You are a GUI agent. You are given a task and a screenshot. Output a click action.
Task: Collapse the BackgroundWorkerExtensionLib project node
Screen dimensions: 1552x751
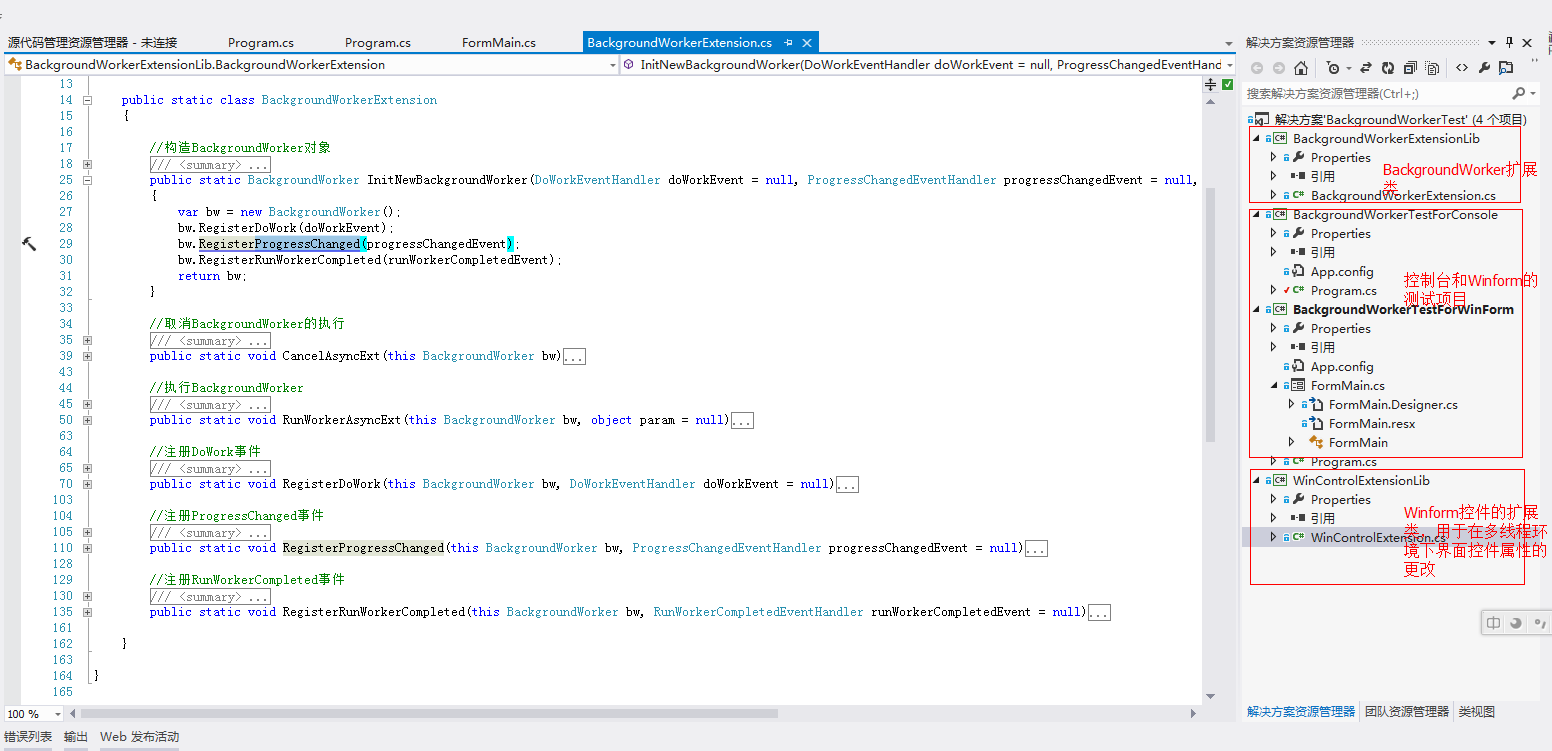tap(1256, 138)
